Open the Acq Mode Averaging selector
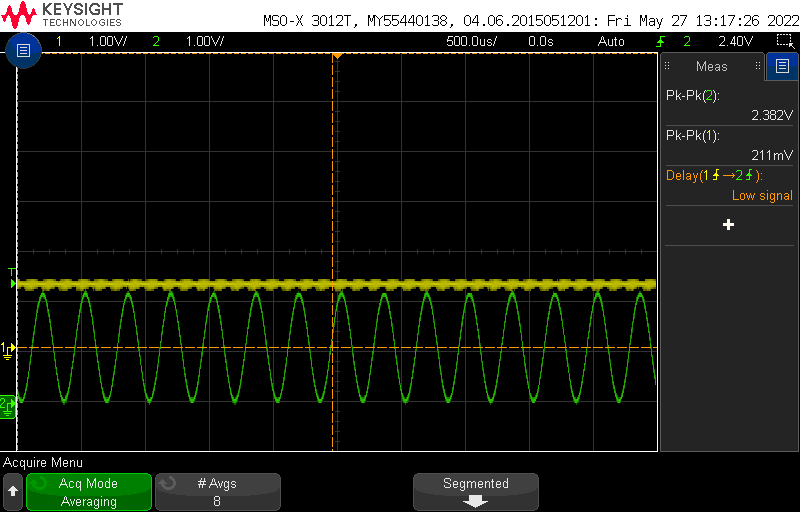 [x=89, y=492]
